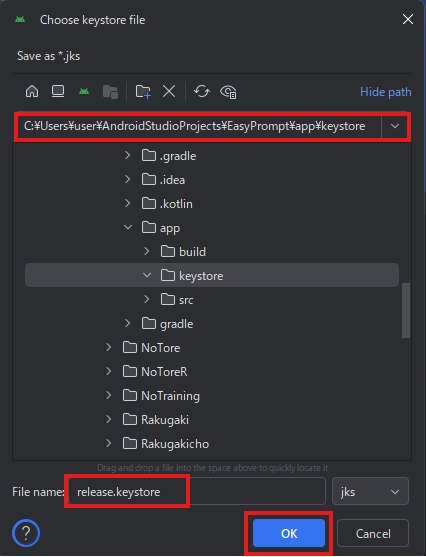The image size is (426, 557).
Task: Collapse the keystore folder
Action: [147, 275]
